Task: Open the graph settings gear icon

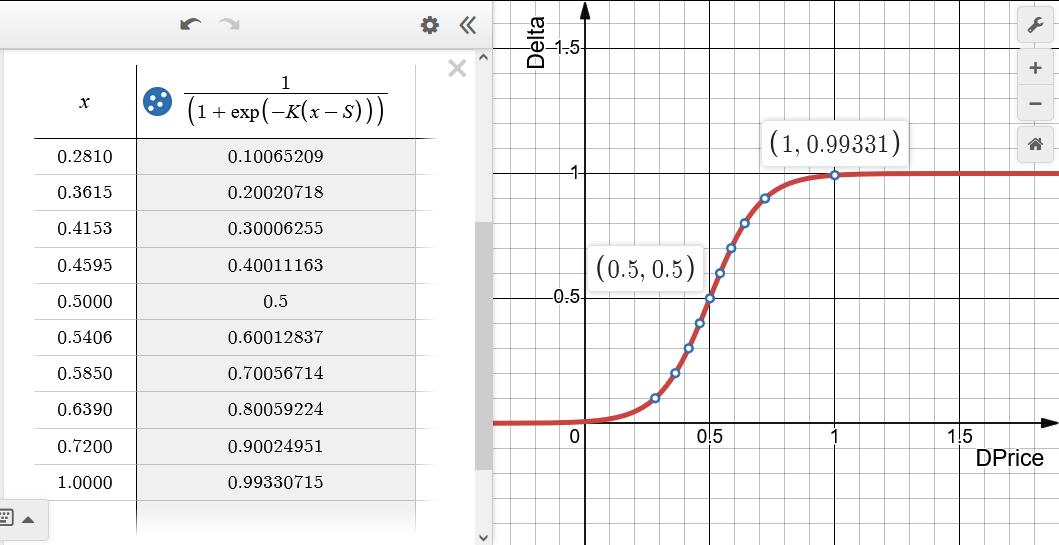Action: [x=430, y=26]
